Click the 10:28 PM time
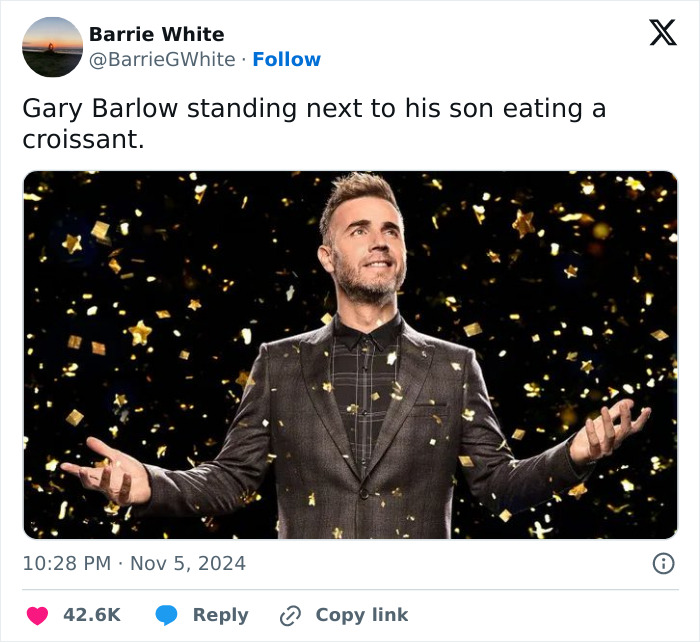 pos(66,564)
